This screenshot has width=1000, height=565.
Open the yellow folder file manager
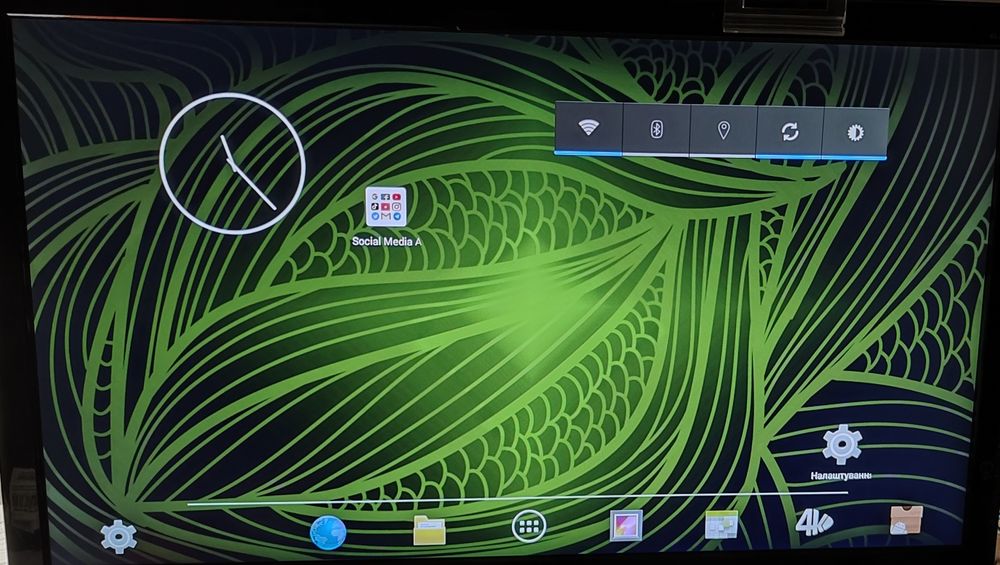(429, 530)
